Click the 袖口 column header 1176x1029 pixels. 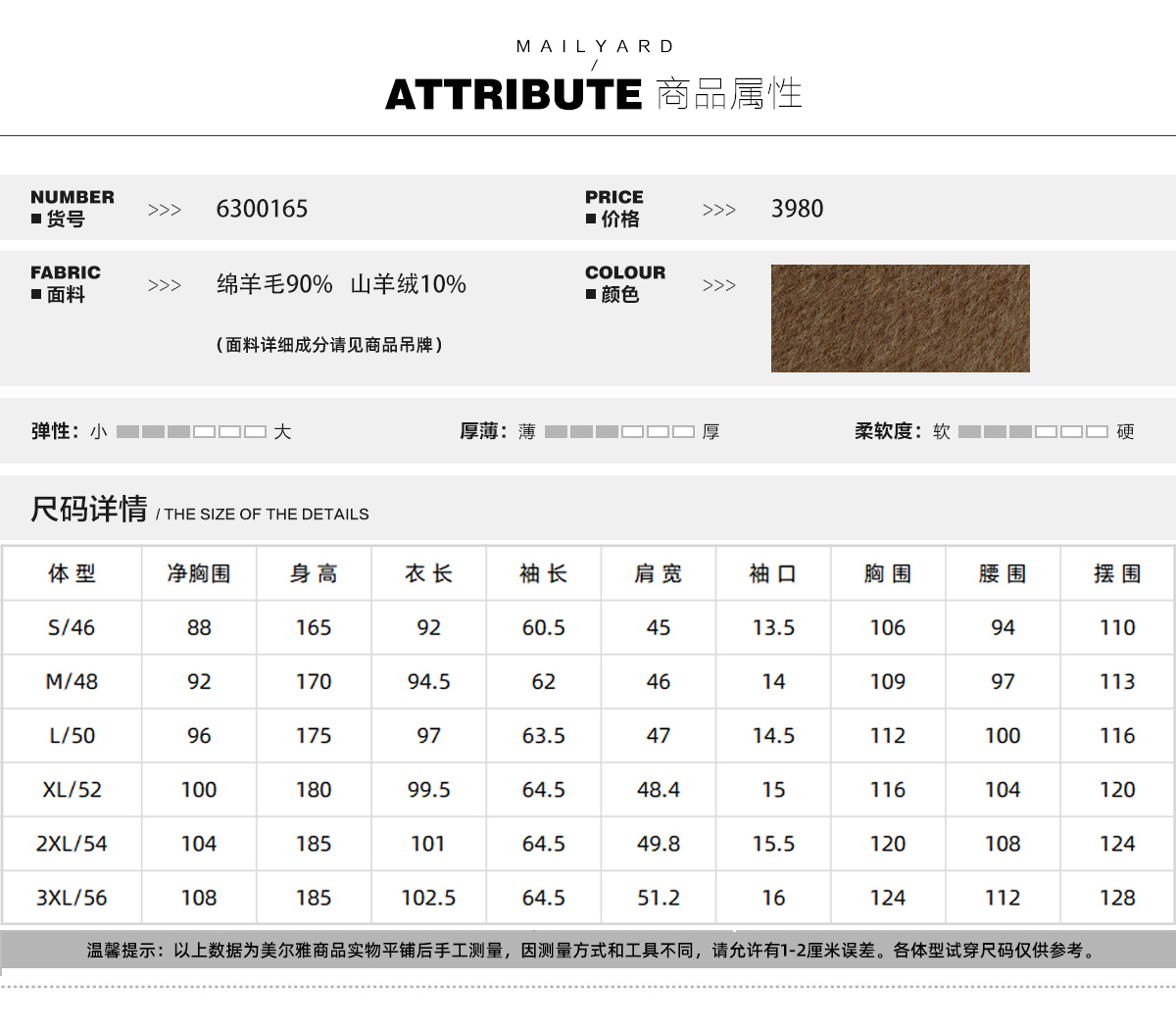pyautogui.click(x=773, y=573)
